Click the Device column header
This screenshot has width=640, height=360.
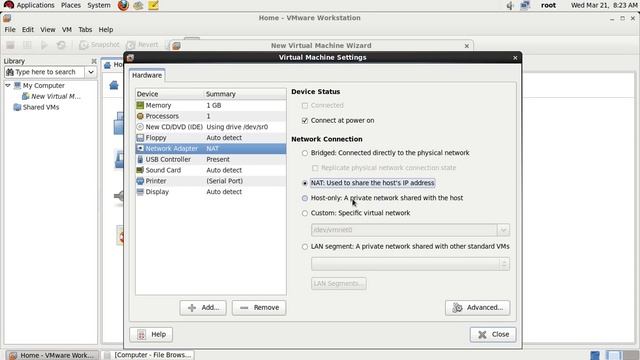[x=169, y=94]
